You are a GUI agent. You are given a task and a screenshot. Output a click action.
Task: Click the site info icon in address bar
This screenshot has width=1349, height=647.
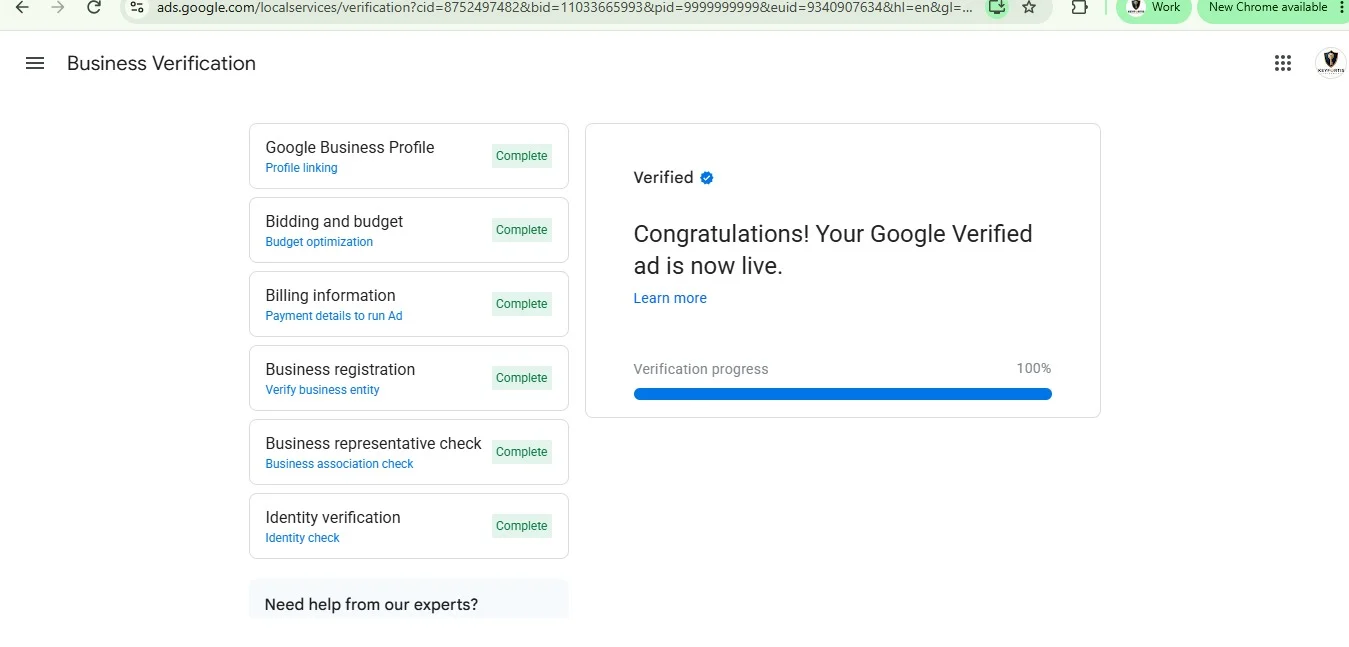[x=138, y=7]
